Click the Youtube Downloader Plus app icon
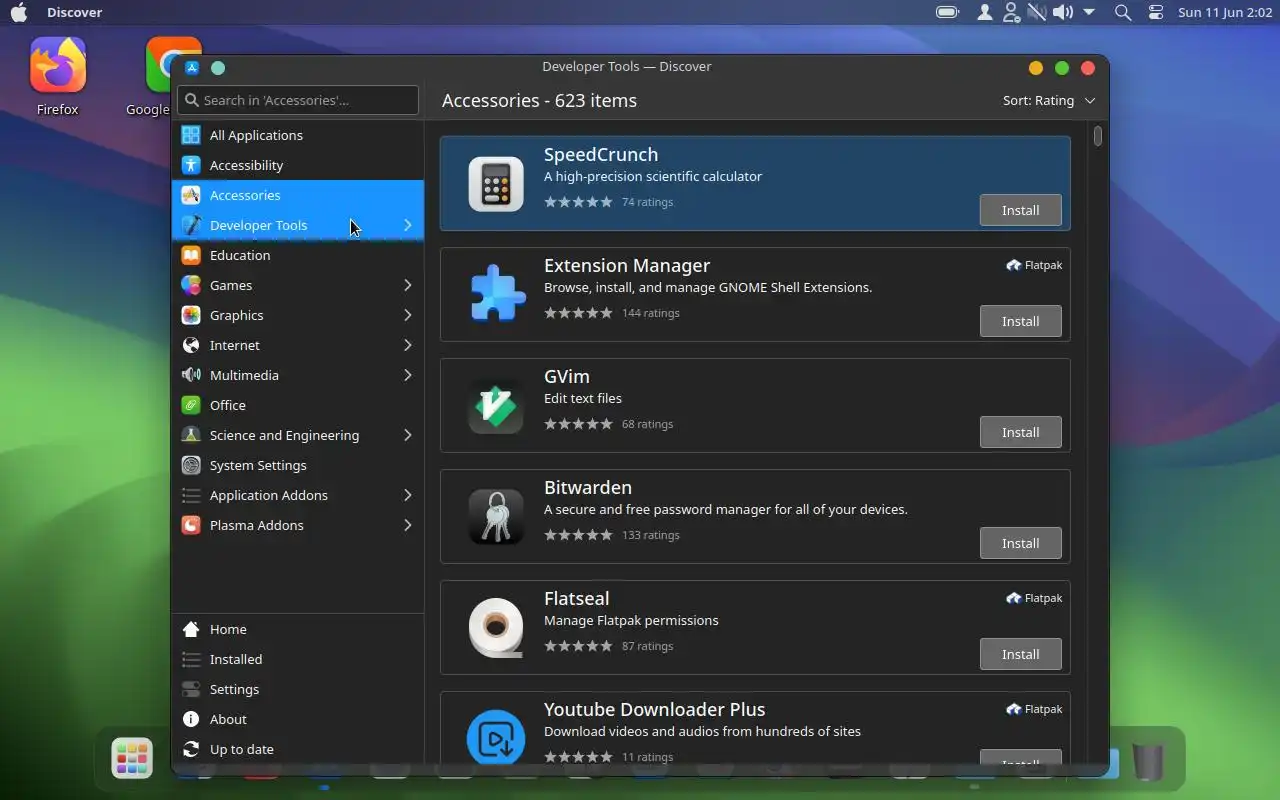This screenshot has height=800, width=1280. pyautogui.click(x=496, y=737)
